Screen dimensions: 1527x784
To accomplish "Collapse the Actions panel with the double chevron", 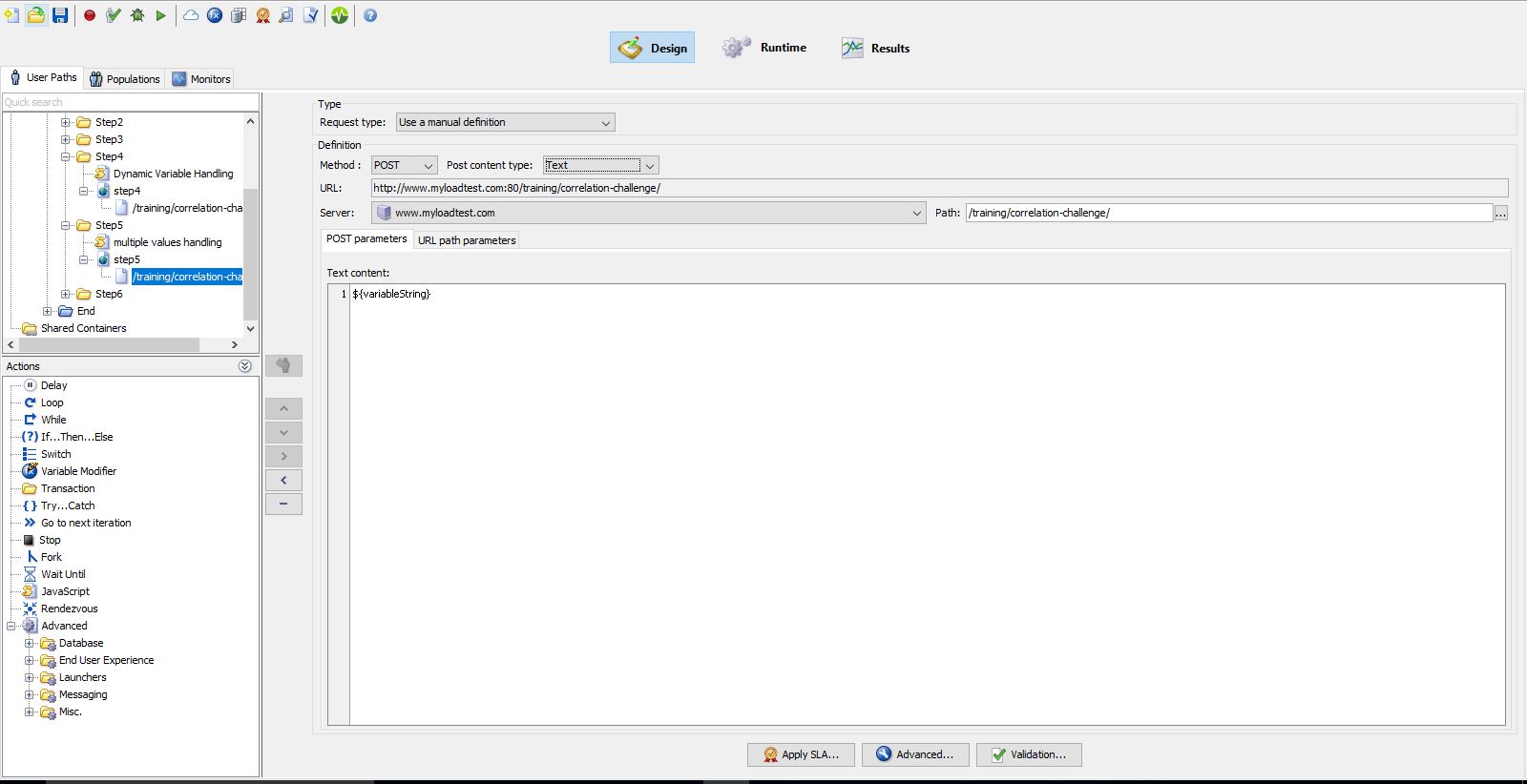I will (x=244, y=366).
